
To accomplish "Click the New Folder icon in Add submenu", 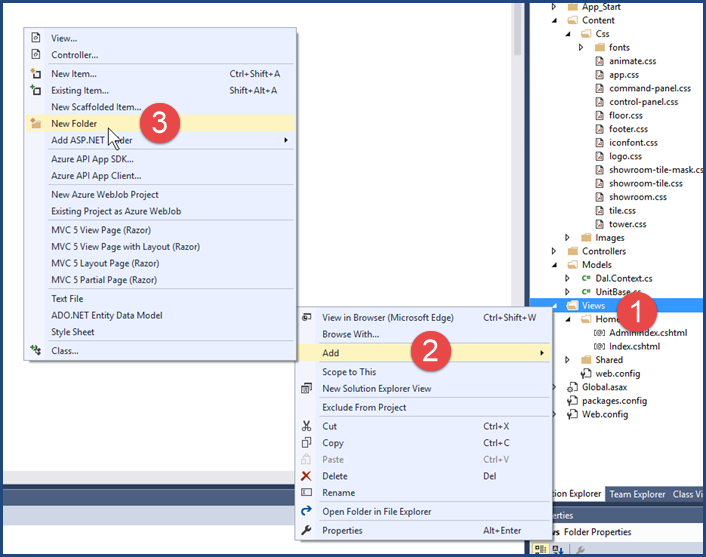I will 36,123.
